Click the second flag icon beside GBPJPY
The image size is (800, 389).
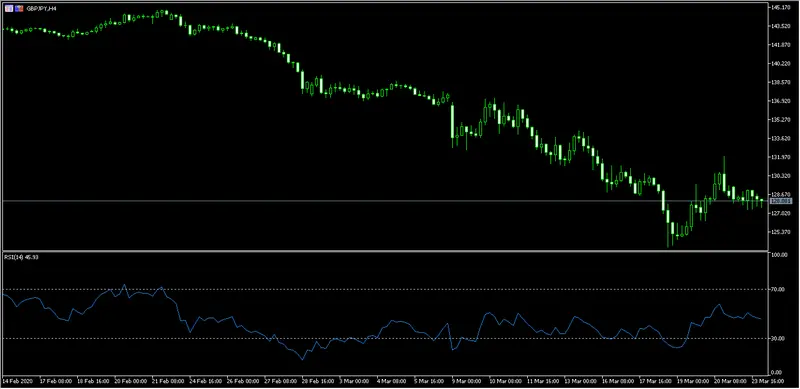(x=19, y=9)
